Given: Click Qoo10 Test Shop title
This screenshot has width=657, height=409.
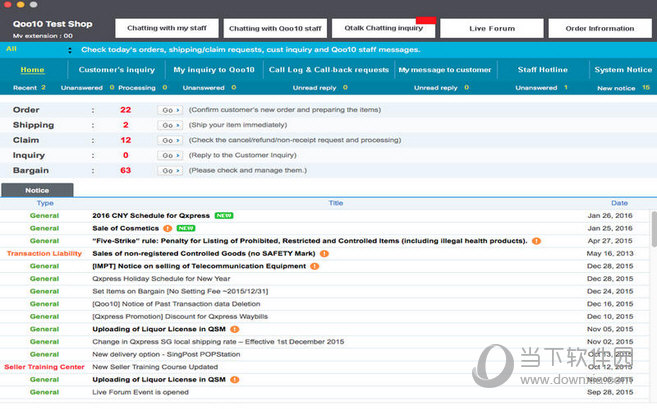Looking at the screenshot, I should pyautogui.click(x=52, y=24).
